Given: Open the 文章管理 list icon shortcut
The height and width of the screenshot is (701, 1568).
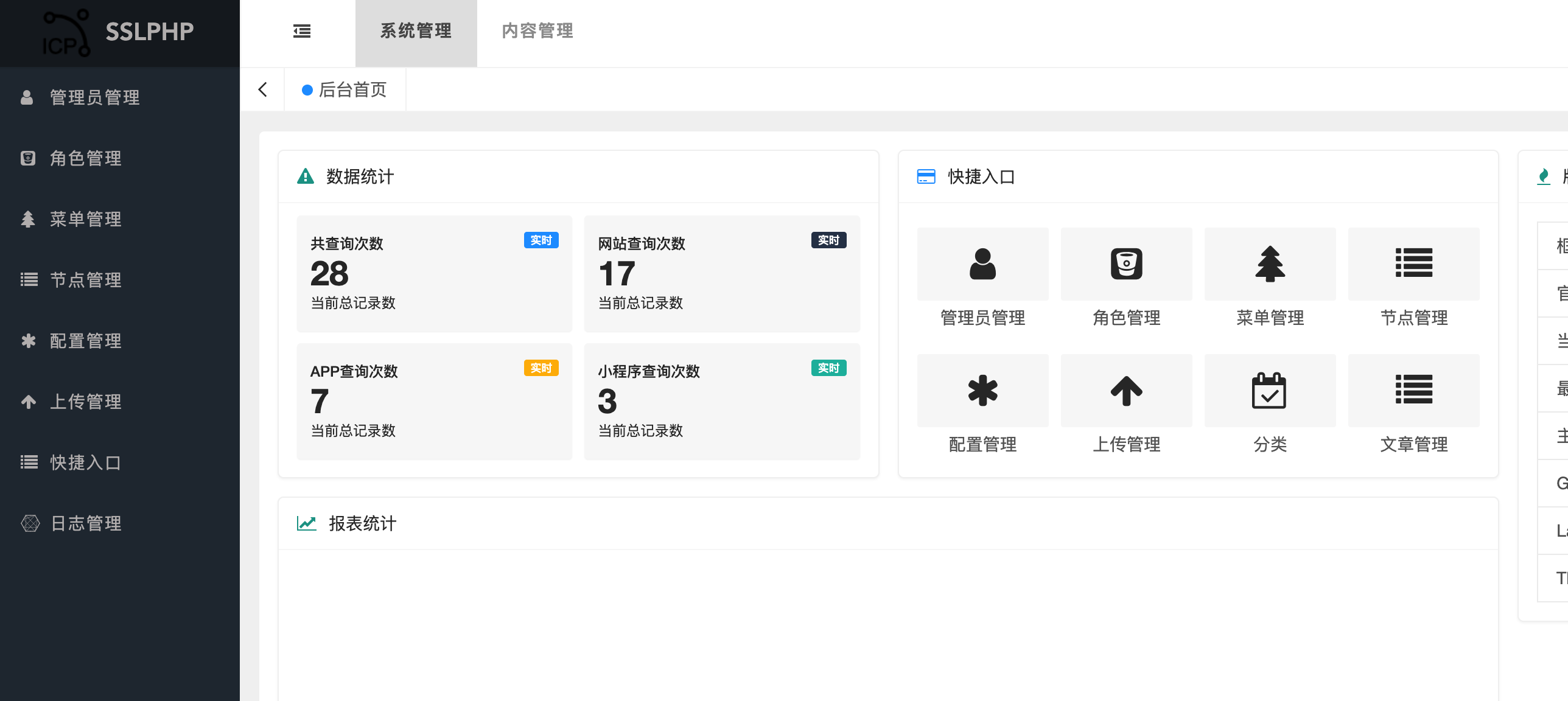Looking at the screenshot, I should pyautogui.click(x=1413, y=391).
